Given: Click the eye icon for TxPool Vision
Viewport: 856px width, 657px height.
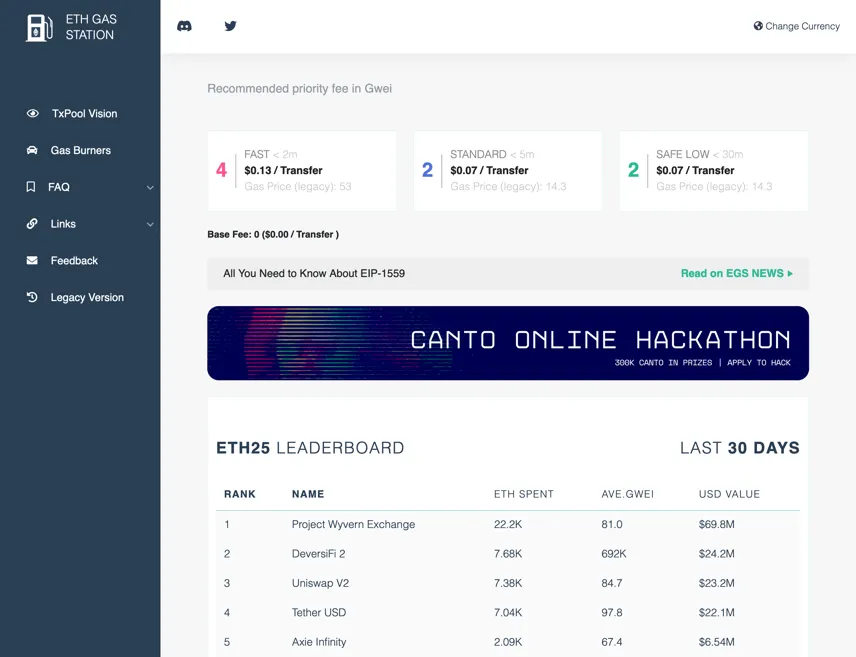Looking at the screenshot, I should point(33,114).
